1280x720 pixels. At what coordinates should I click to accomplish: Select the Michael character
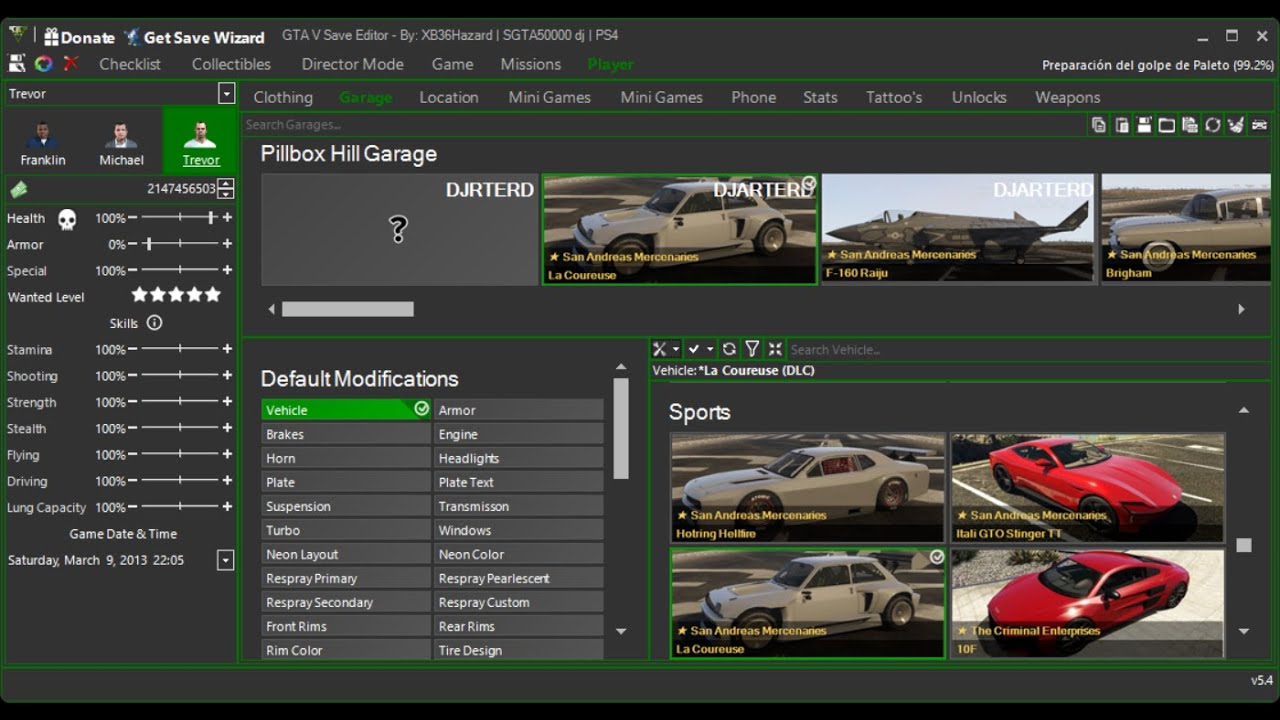point(121,143)
